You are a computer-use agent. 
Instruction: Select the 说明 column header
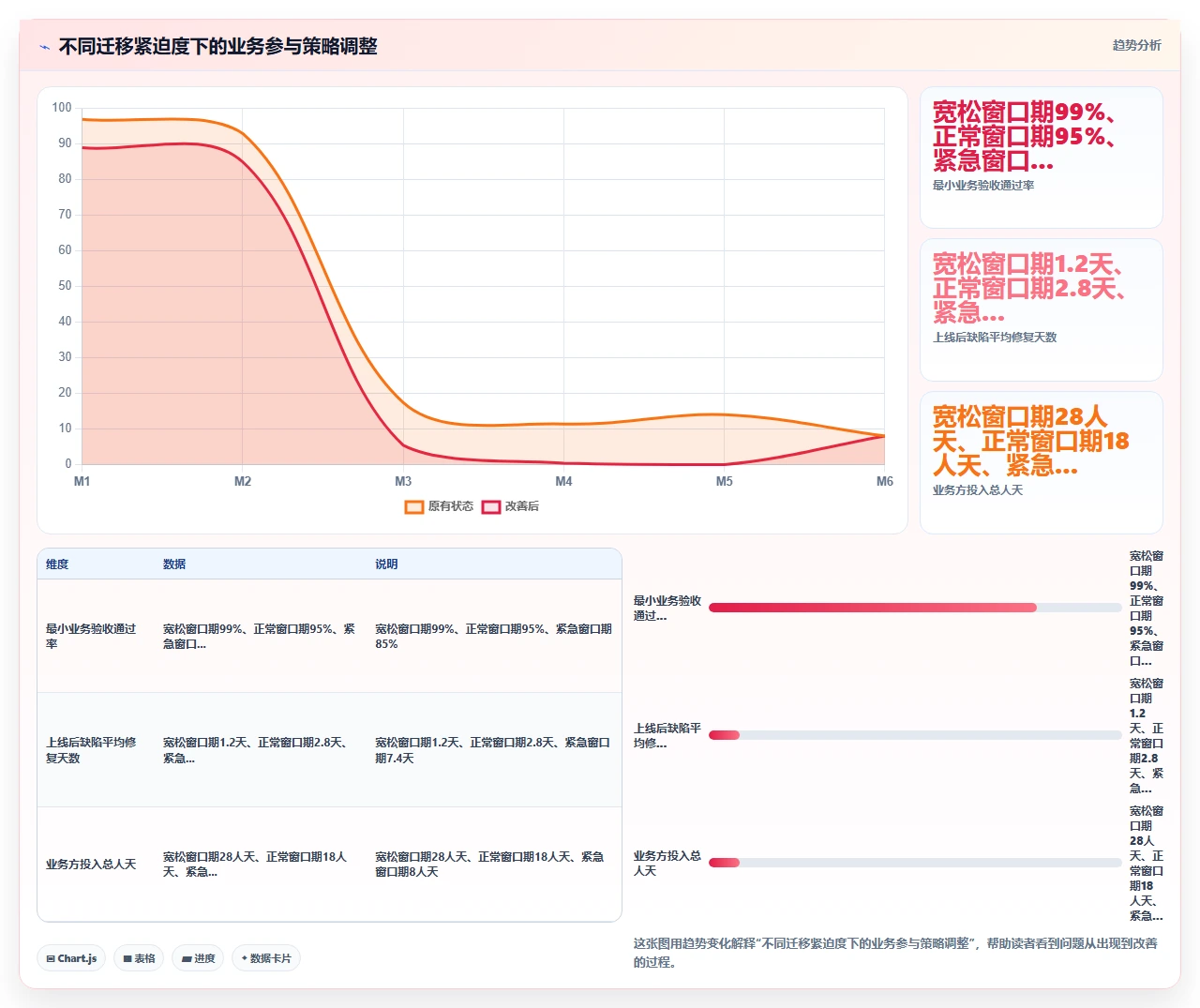386,564
